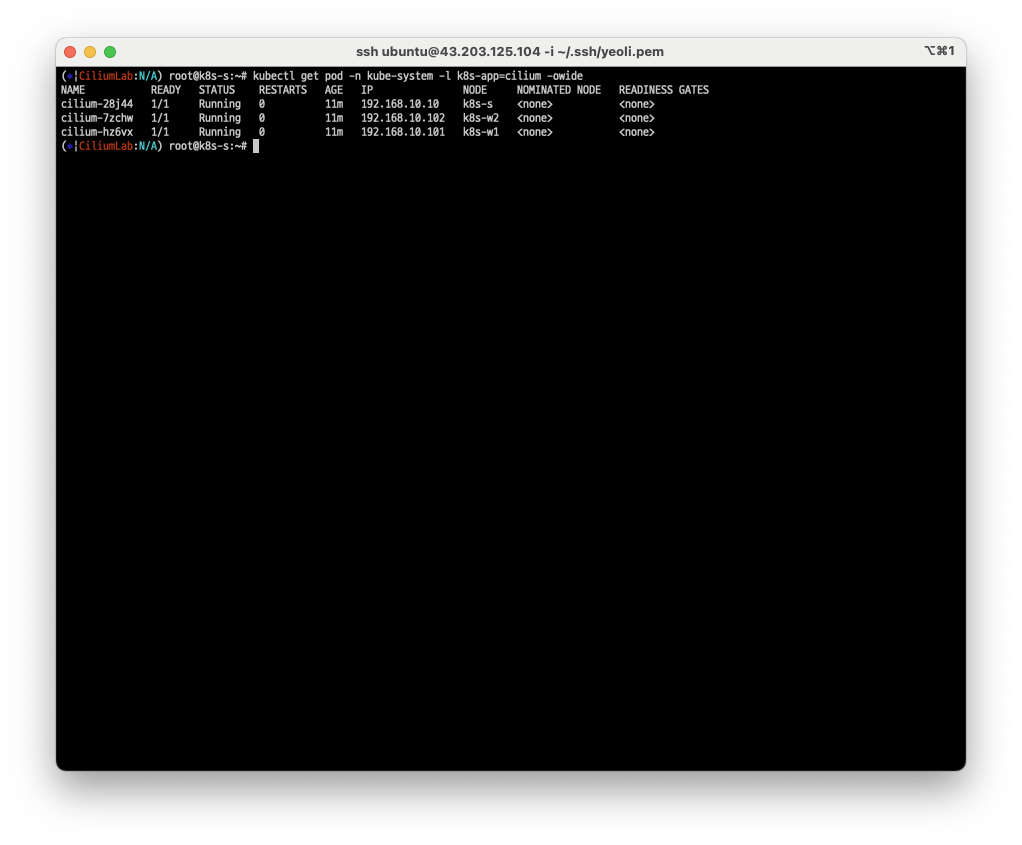This screenshot has width=1022, height=845.
Task: Click IP address 192.168.10.102
Action: click(x=403, y=118)
